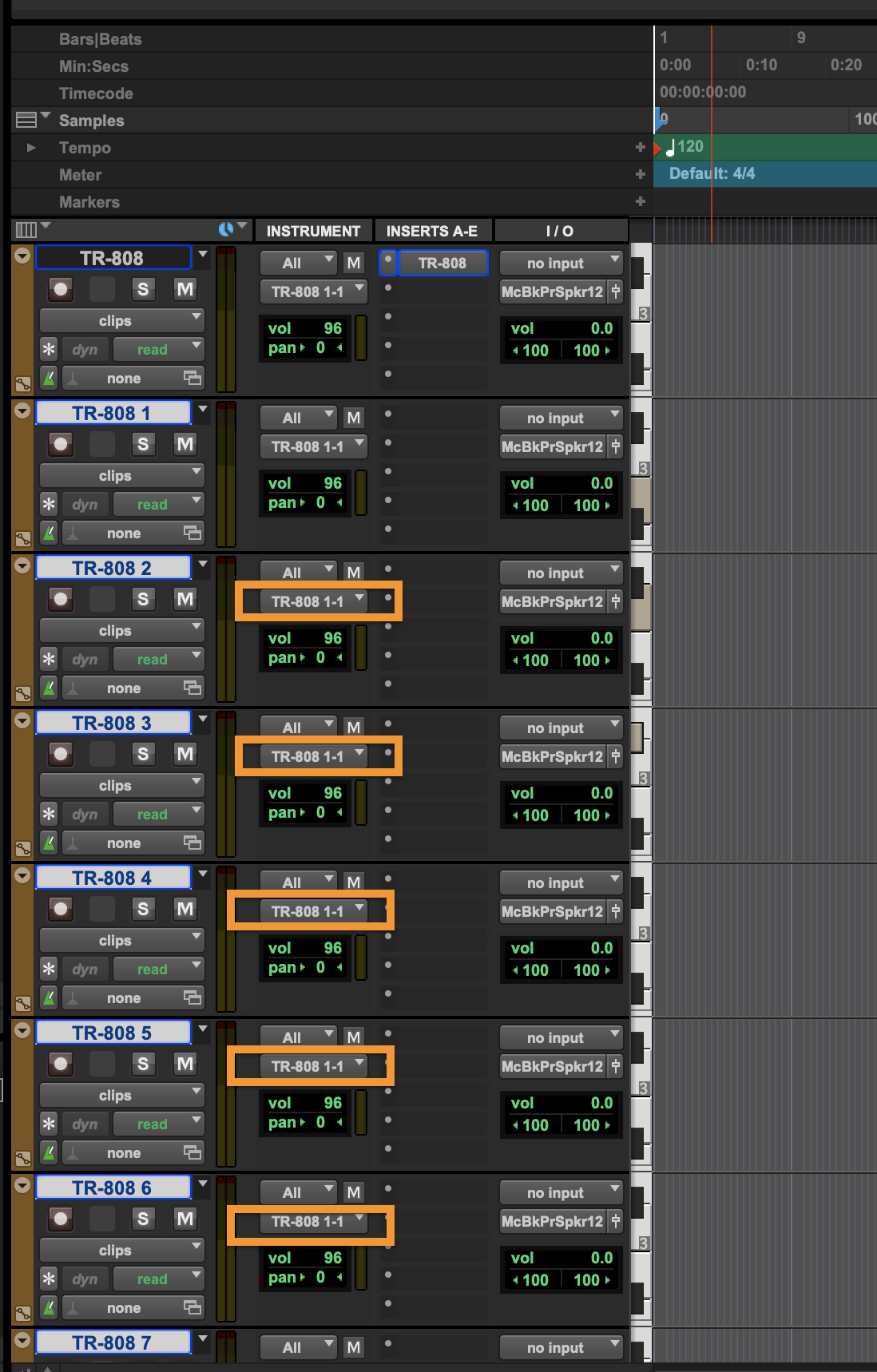Open the clips track view selector on TR-808
The width and height of the screenshot is (877, 1372).
point(122,320)
